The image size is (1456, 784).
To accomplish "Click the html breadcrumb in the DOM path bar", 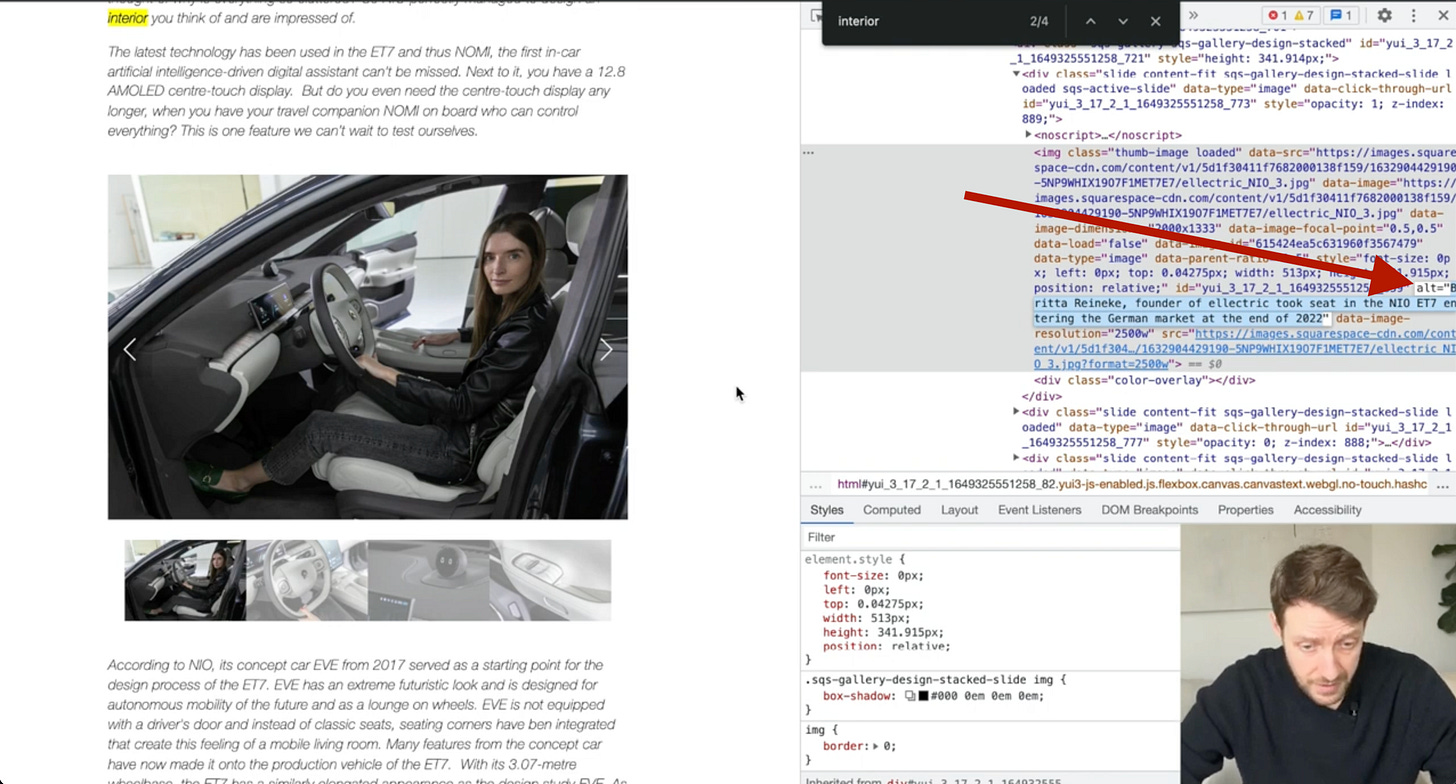I will pos(1132,484).
